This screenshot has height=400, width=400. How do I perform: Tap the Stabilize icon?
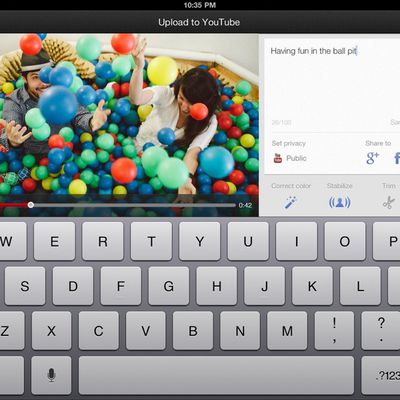point(340,202)
